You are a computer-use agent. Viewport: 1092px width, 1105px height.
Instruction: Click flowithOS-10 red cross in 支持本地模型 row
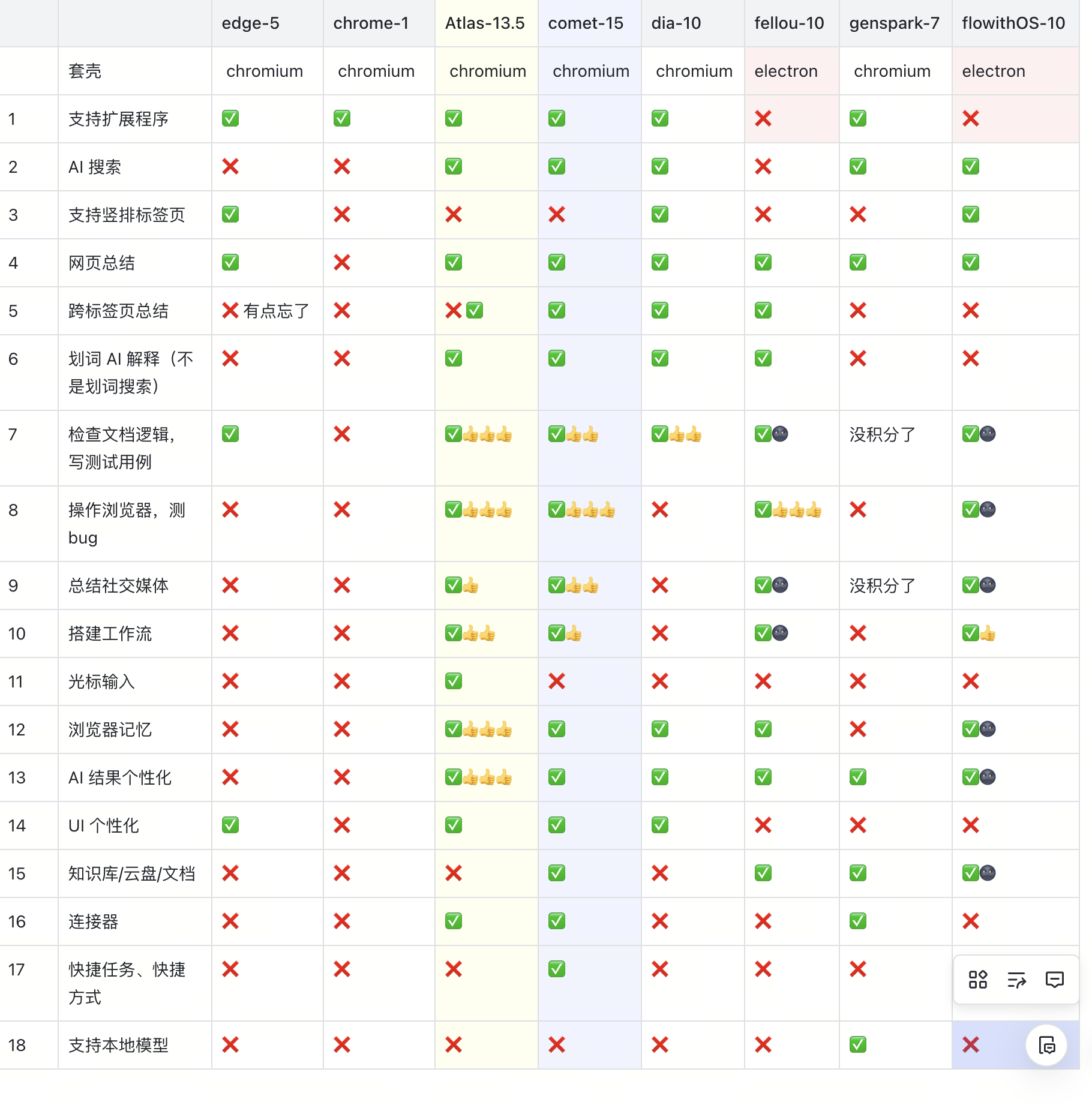(971, 1045)
